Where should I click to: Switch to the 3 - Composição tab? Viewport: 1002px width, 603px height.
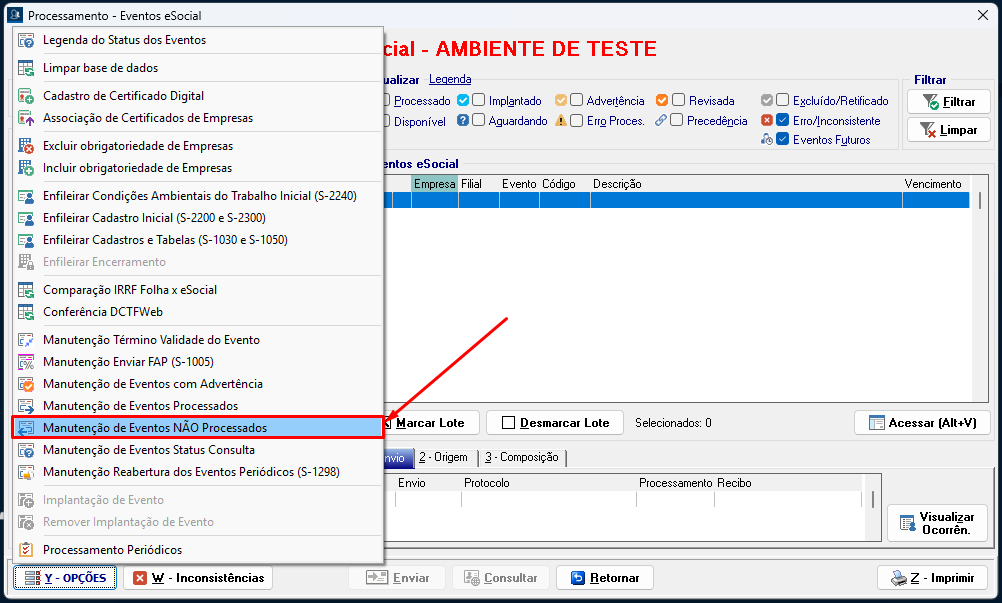[x=523, y=457]
